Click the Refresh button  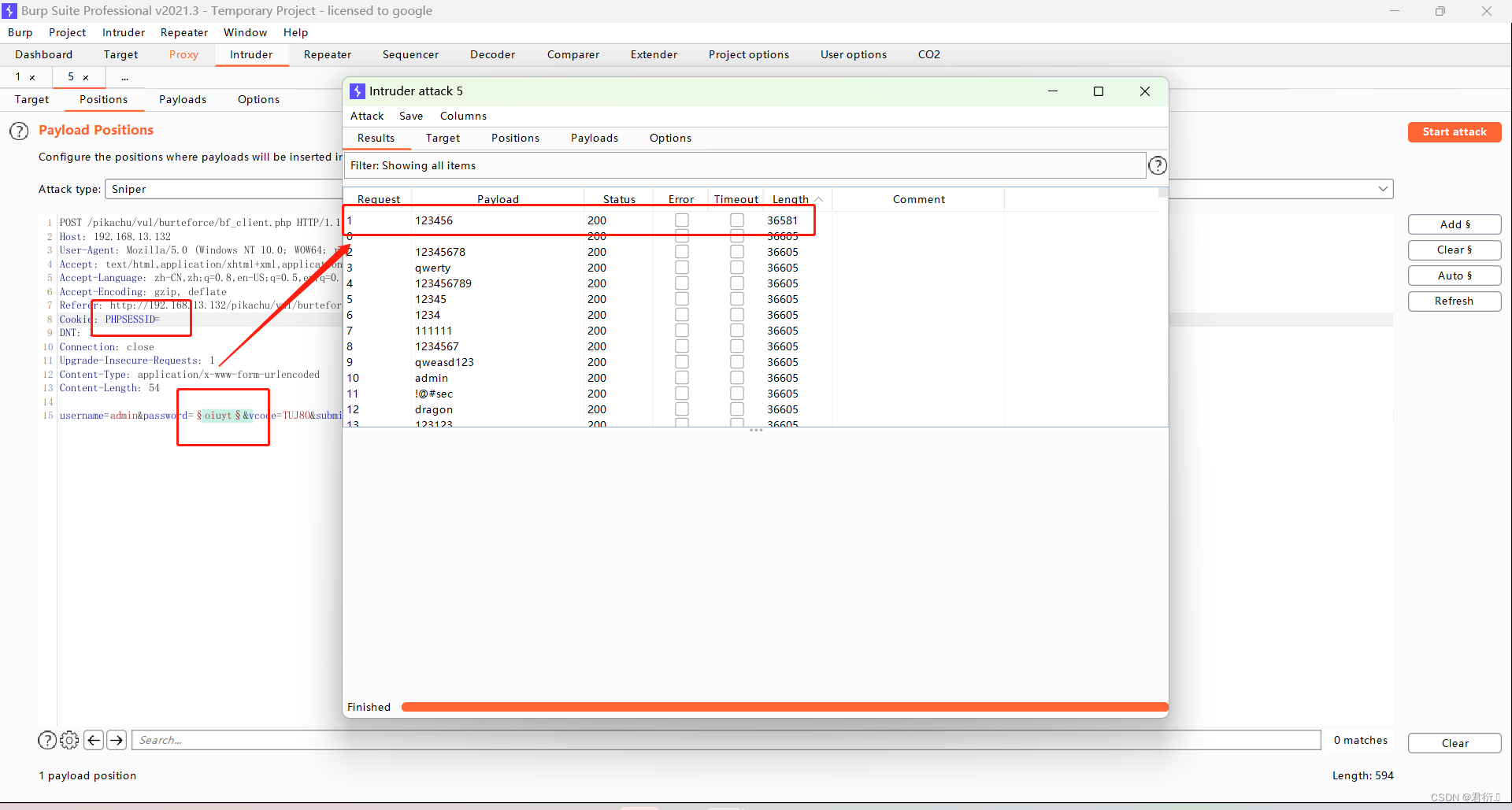pos(1455,301)
